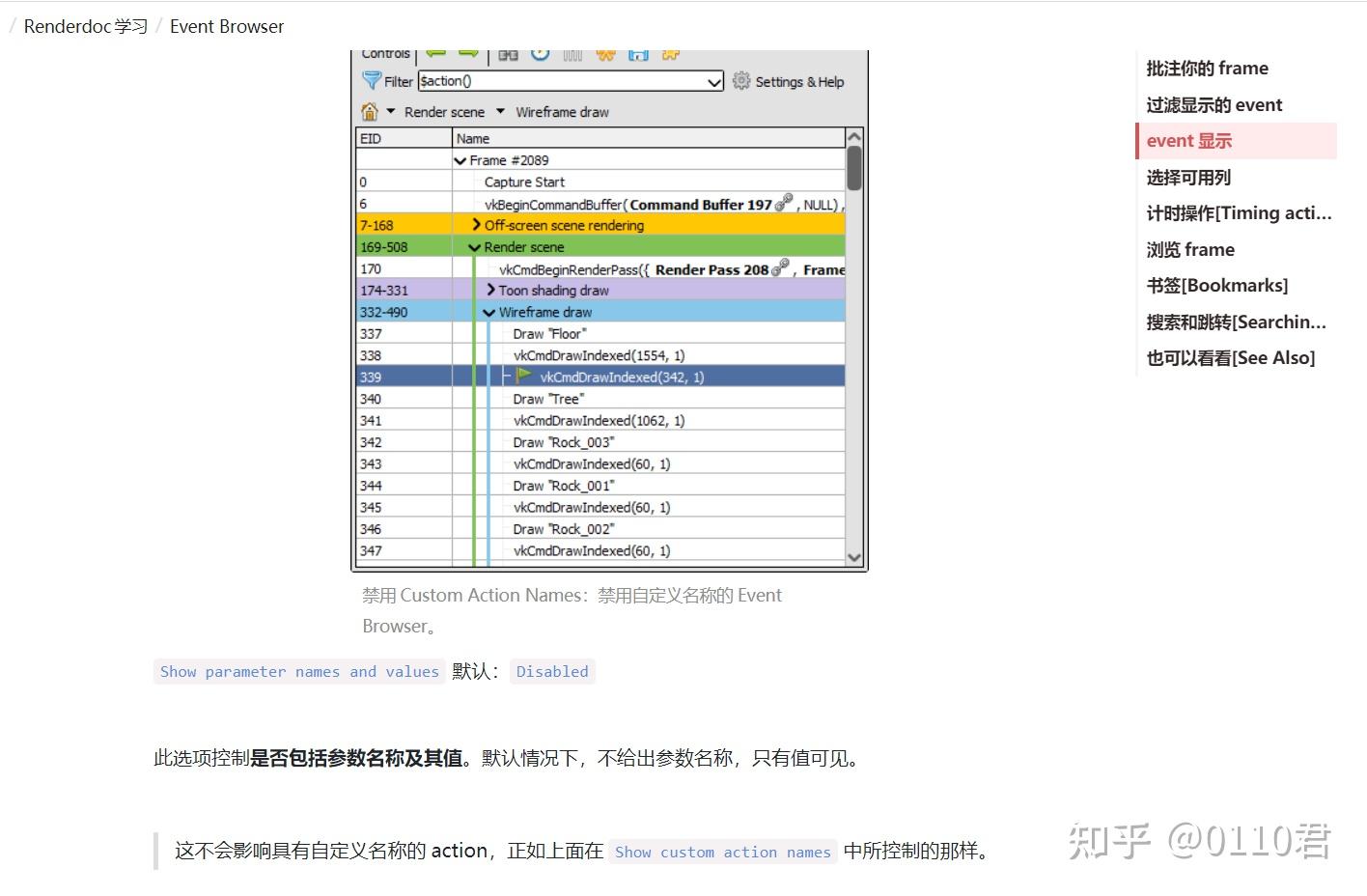Click the rightmost yellow toolbar icon
Screen dimensions: 1367x896
[671, 54]
